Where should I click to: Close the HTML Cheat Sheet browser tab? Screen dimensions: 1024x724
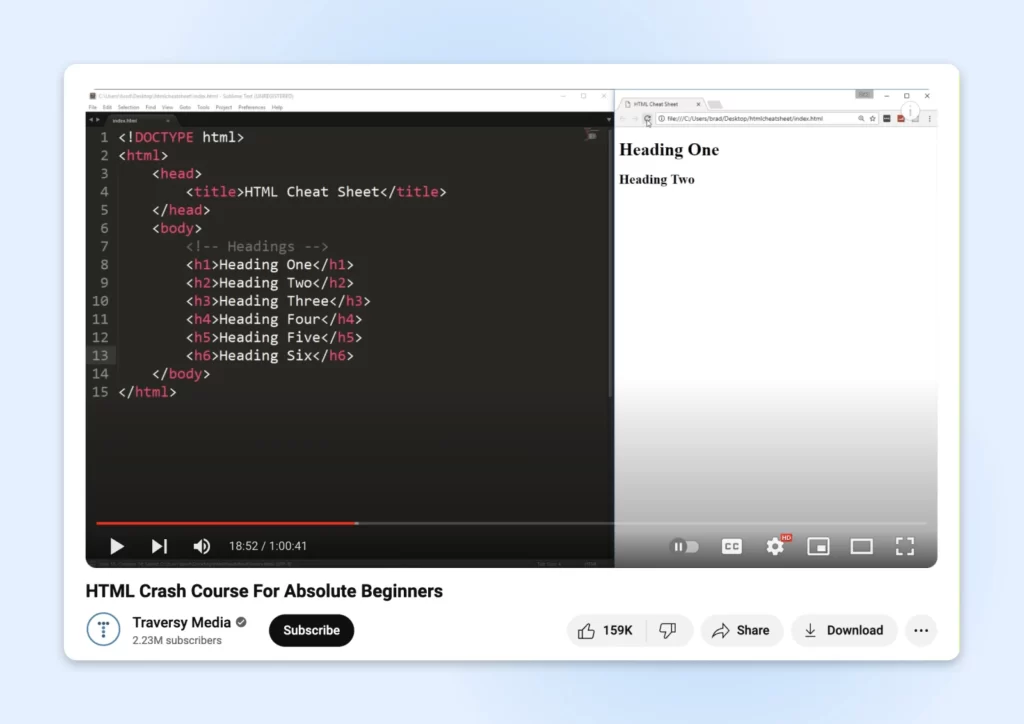(x=698, y=104)
